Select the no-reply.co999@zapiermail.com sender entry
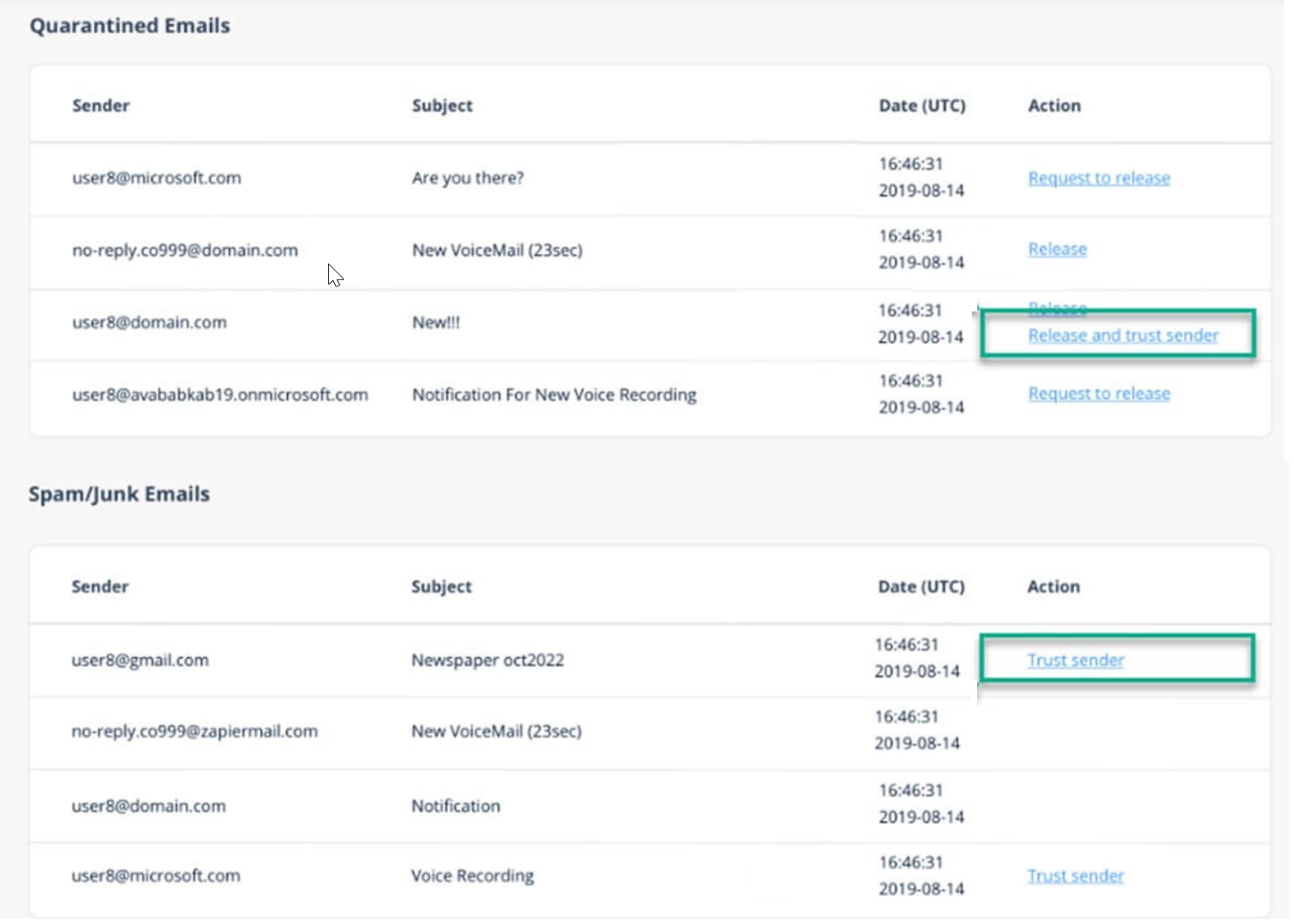 pos(195,732)
